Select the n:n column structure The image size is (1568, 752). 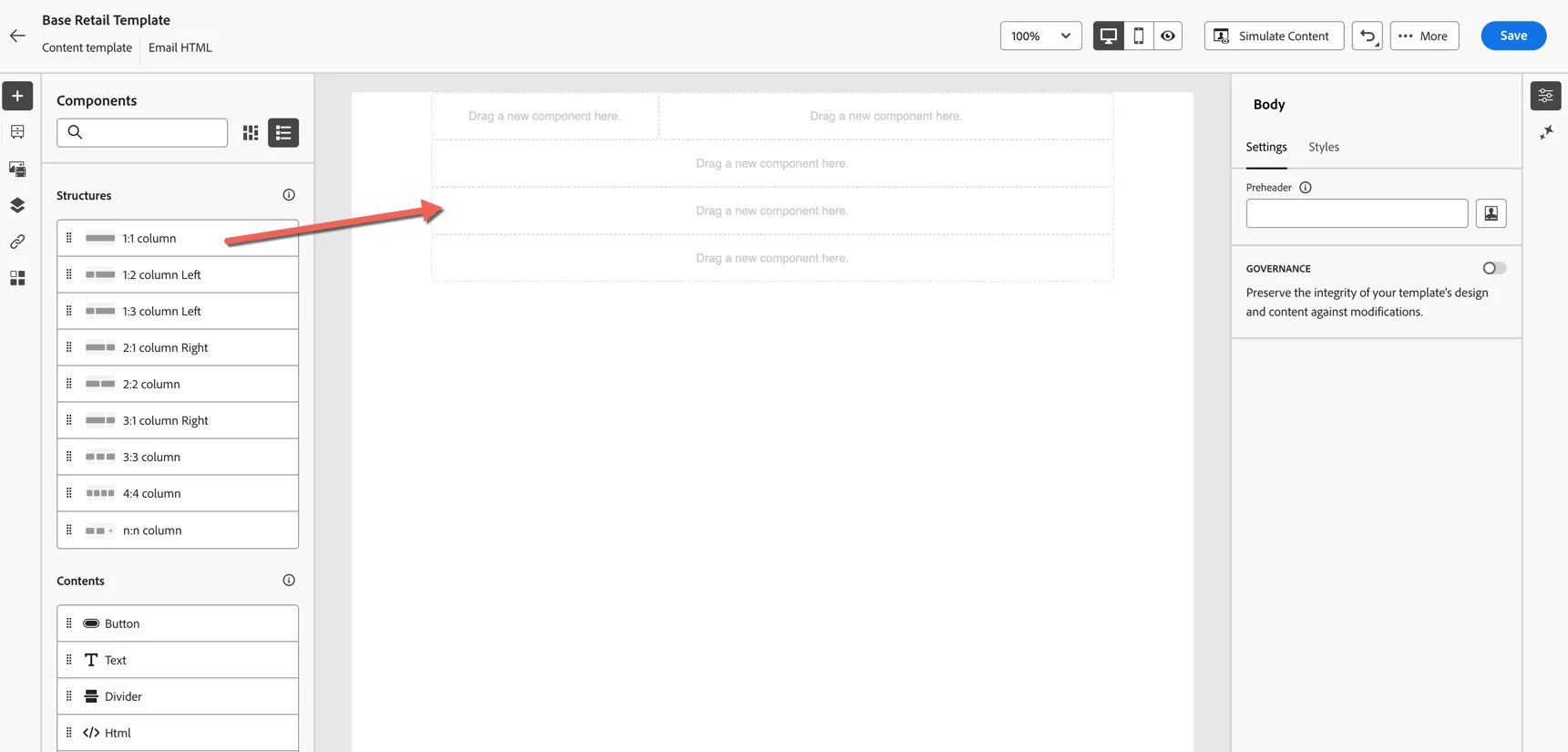tap(178, 530)
